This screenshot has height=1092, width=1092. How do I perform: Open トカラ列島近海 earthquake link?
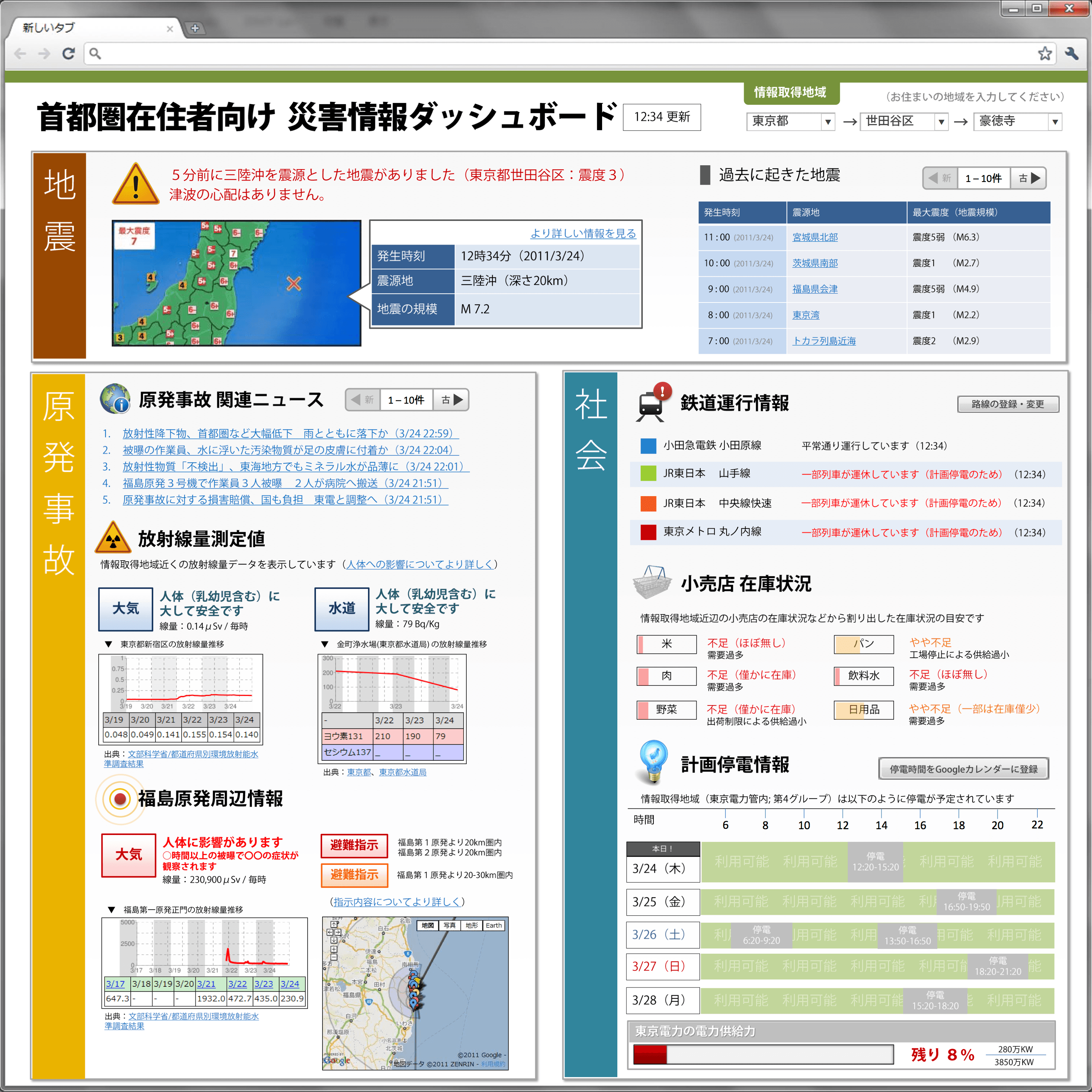point(824,341)
